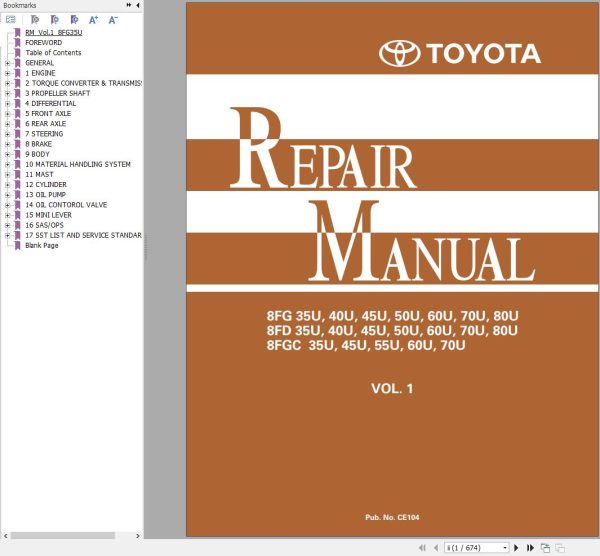Viewport: 600px width, 556px height.
Task: Increase bookmark font size with A+
Action: 93,20
